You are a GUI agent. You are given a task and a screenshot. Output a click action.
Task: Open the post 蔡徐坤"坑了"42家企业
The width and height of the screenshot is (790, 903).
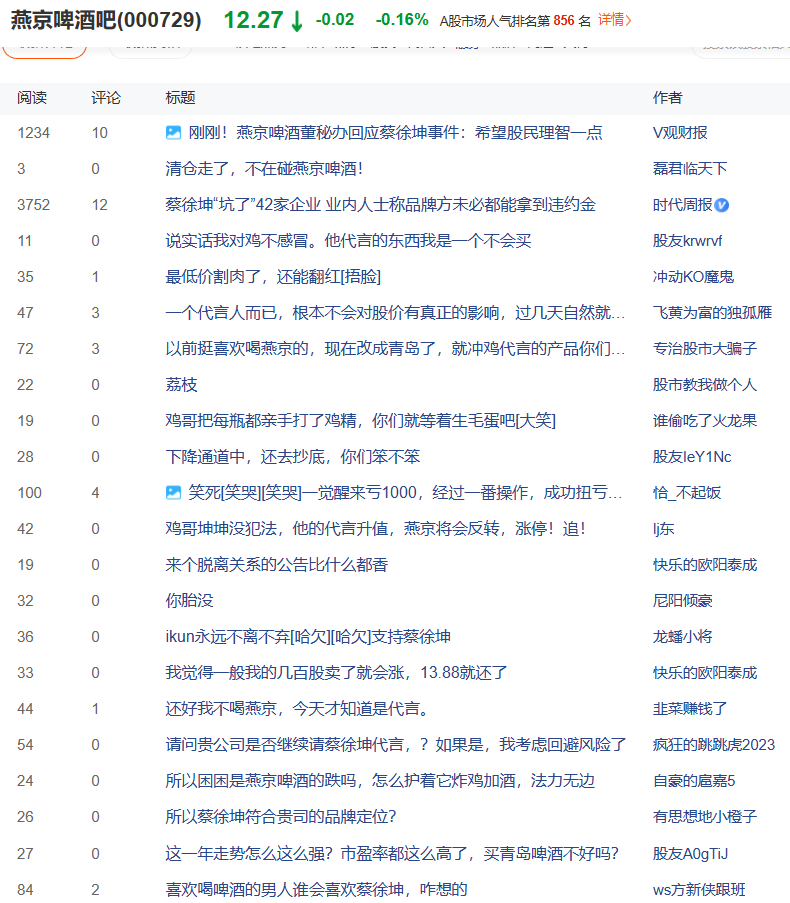[381, 205]
